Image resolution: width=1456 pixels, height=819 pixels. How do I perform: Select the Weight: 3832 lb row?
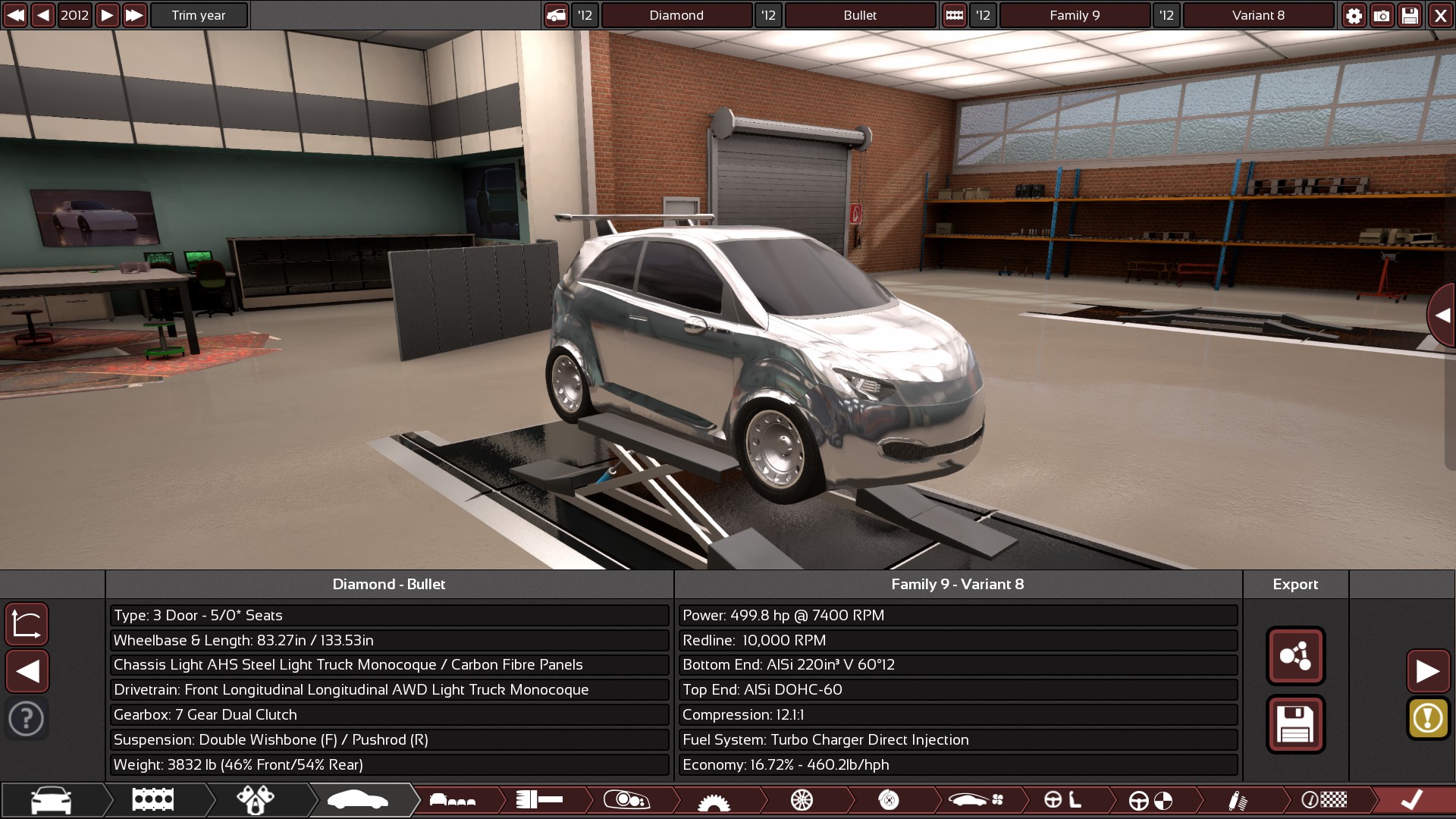(x=389, y=764)
